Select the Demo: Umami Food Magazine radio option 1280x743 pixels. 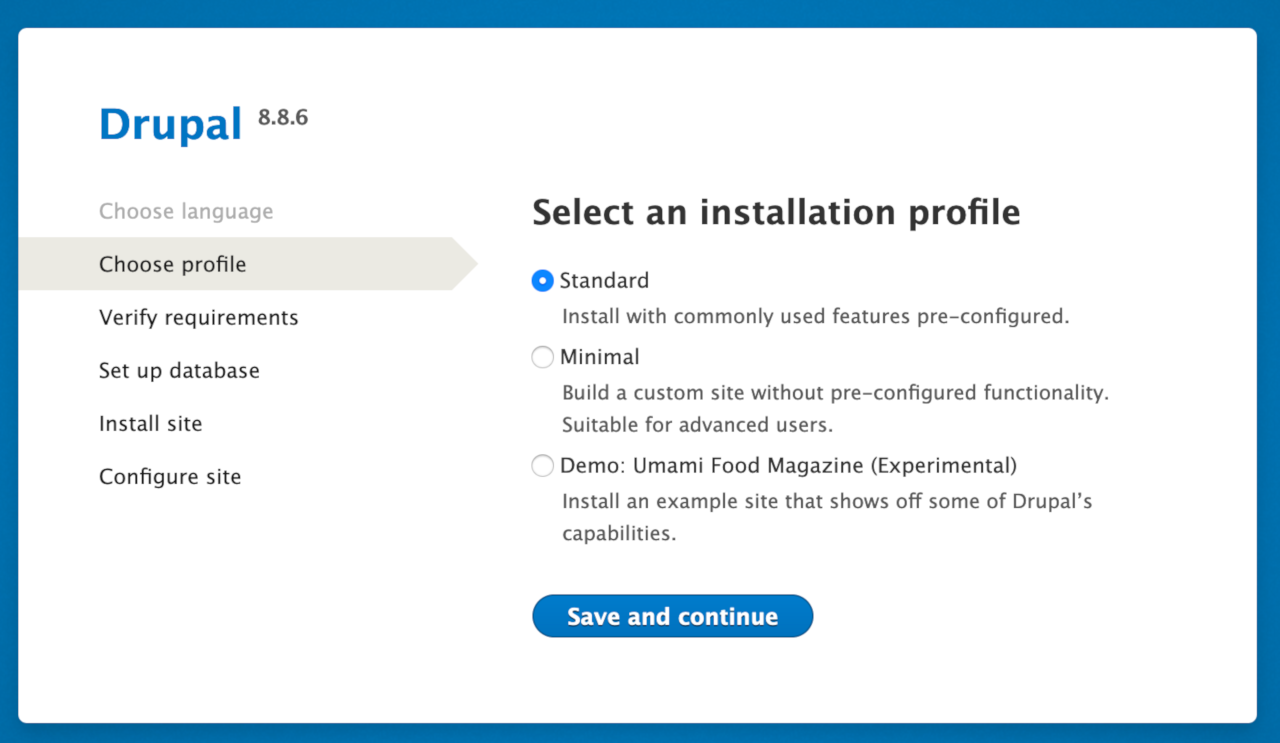click(x=541, y=465)
